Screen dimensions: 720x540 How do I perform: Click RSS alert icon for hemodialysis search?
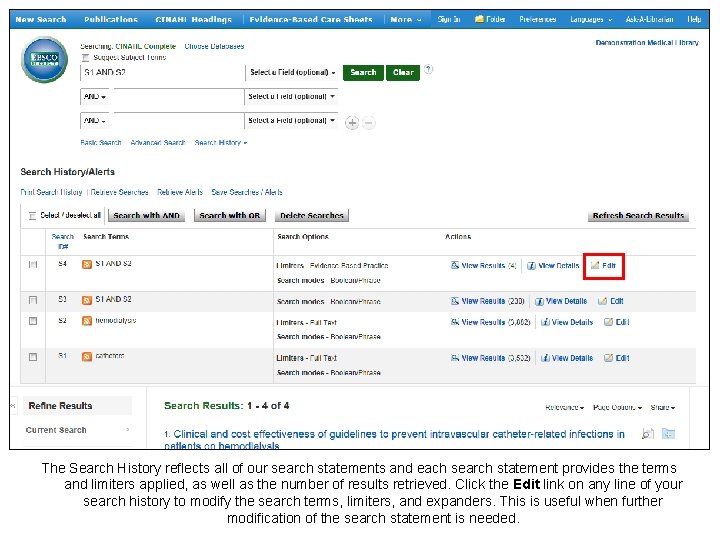[87, 321]
